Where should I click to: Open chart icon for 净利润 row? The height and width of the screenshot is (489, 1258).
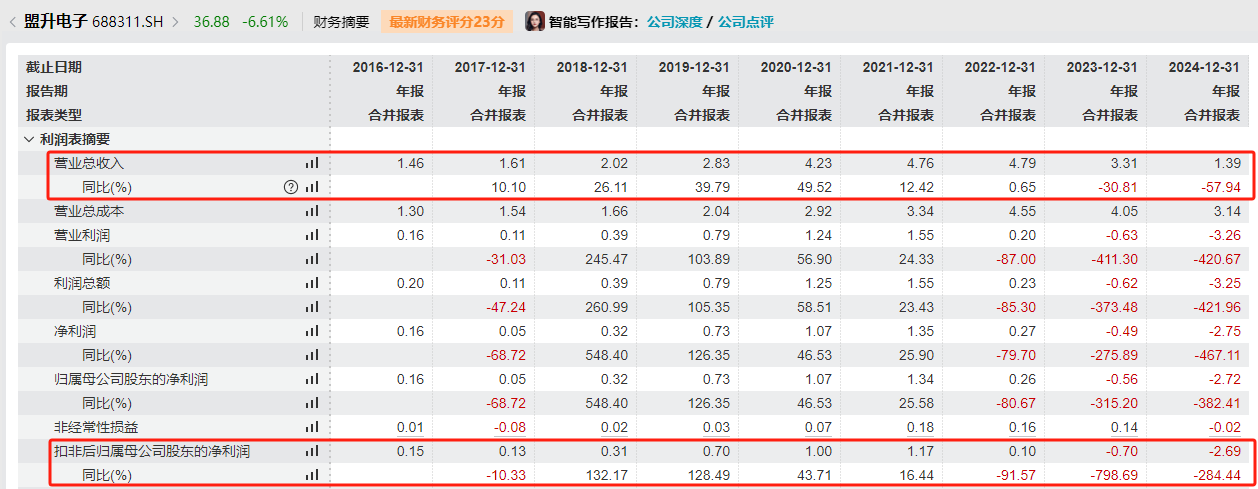pyautogui.click(x=312, y=331)
